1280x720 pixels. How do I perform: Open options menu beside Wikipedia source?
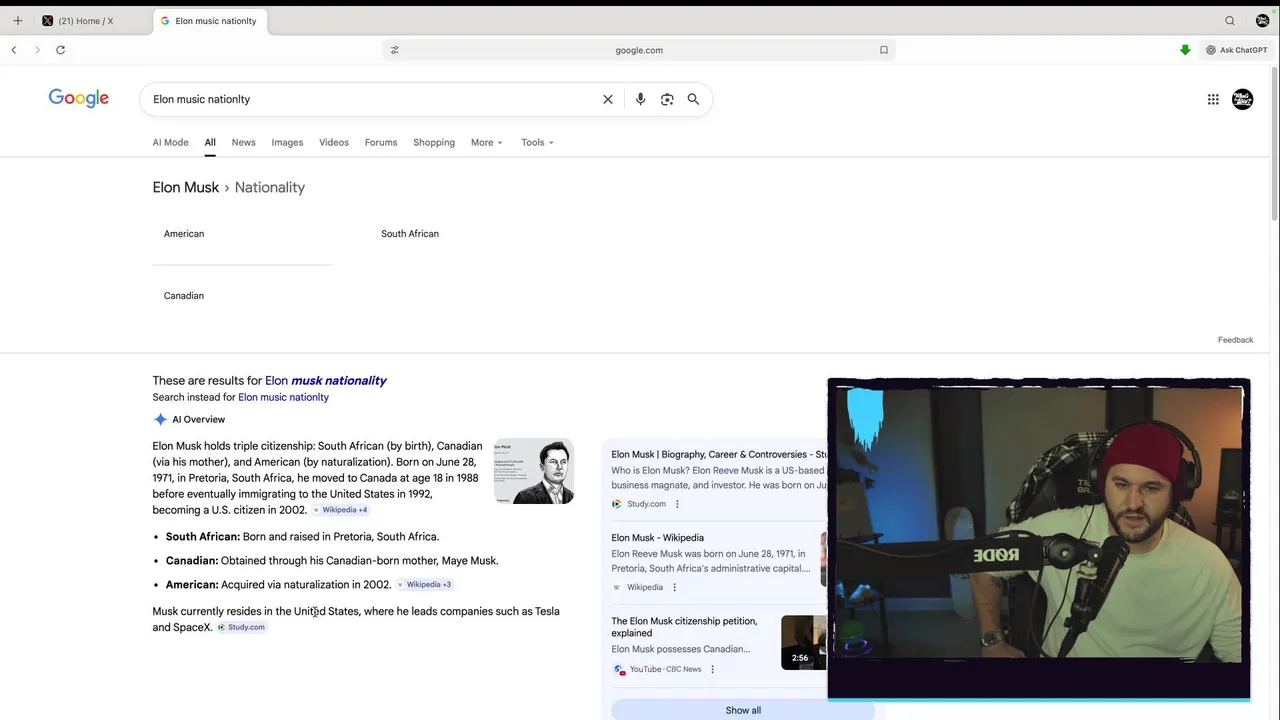tap(674, 587)
